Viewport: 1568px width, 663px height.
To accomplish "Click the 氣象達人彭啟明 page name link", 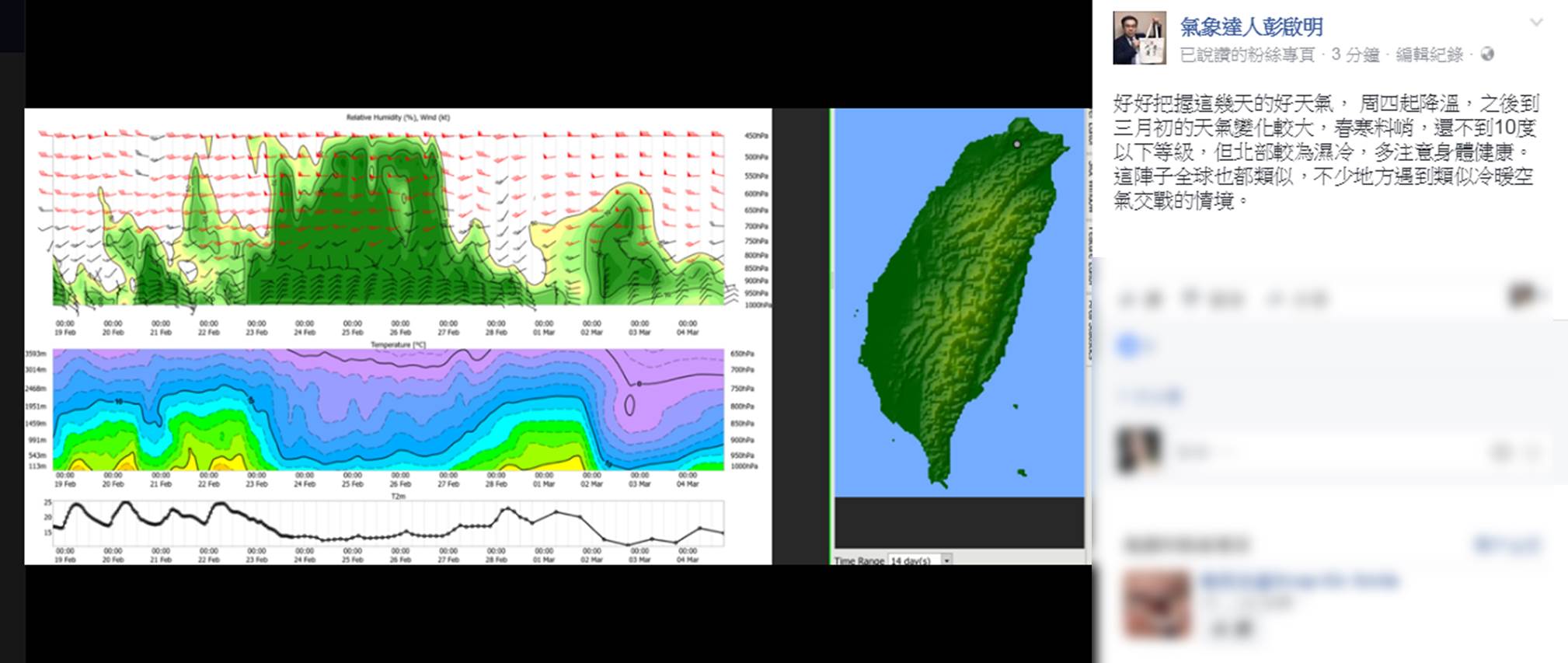I will click(x=1251, y=26).
